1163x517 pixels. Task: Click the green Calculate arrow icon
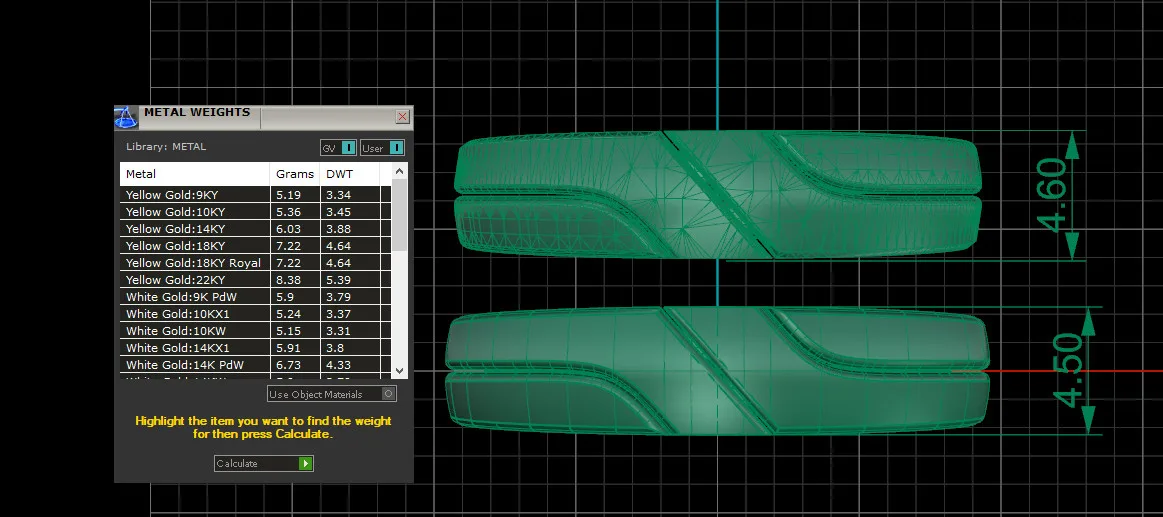(x=306, y=464)
